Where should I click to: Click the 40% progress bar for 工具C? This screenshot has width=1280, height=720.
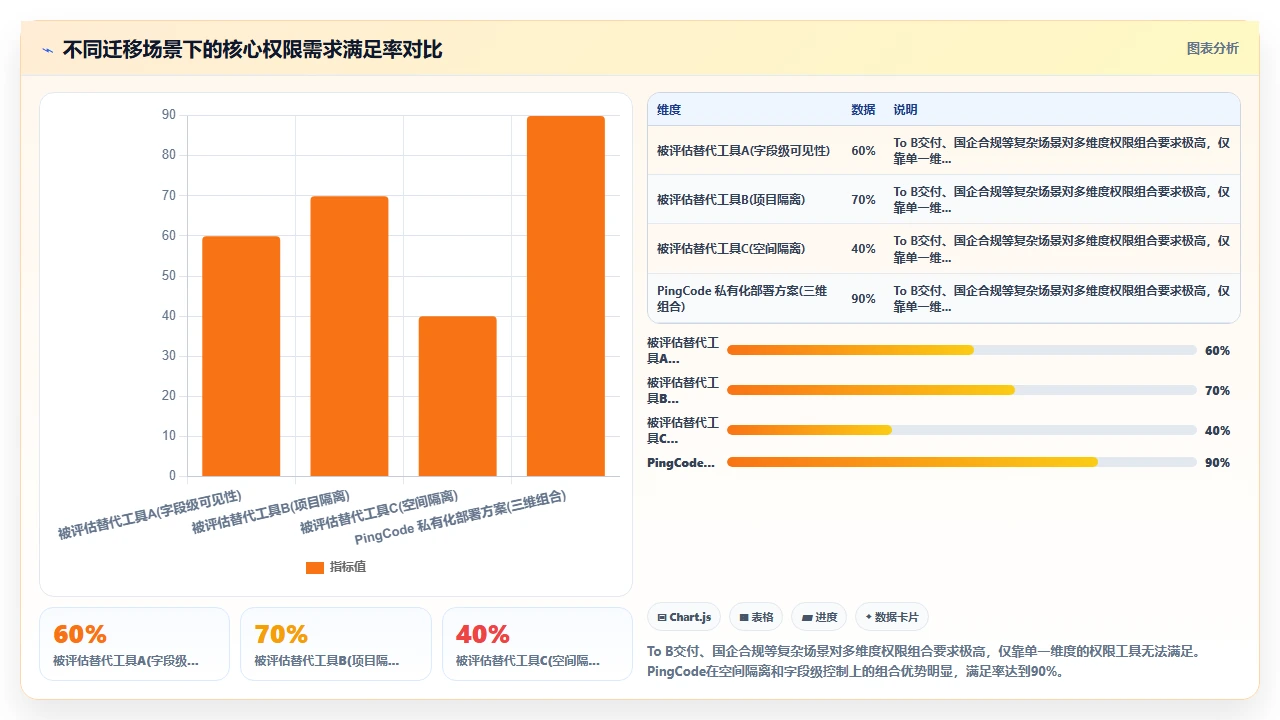(x=962, y=430)
